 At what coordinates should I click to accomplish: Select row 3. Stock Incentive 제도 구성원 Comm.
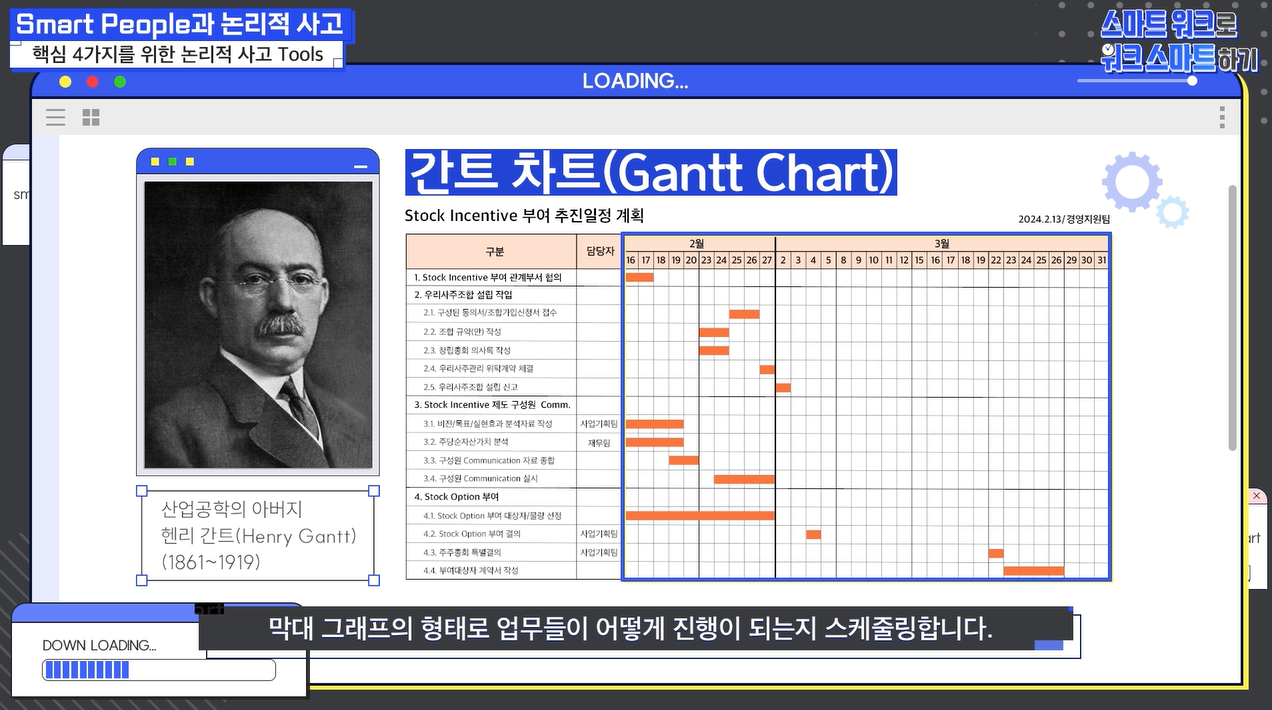(491, 405)
